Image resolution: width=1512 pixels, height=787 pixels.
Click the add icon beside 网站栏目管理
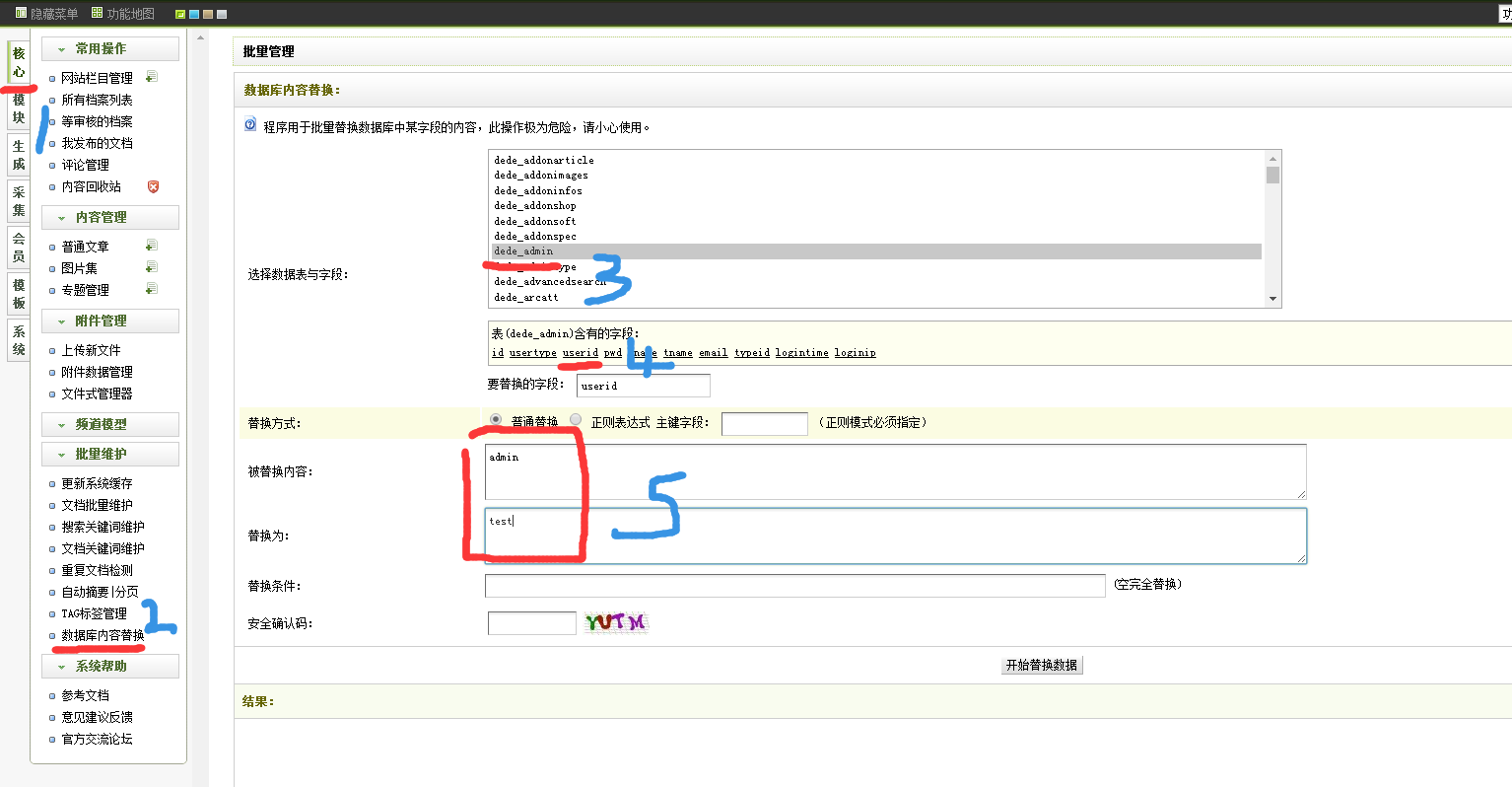coord(151,77)
